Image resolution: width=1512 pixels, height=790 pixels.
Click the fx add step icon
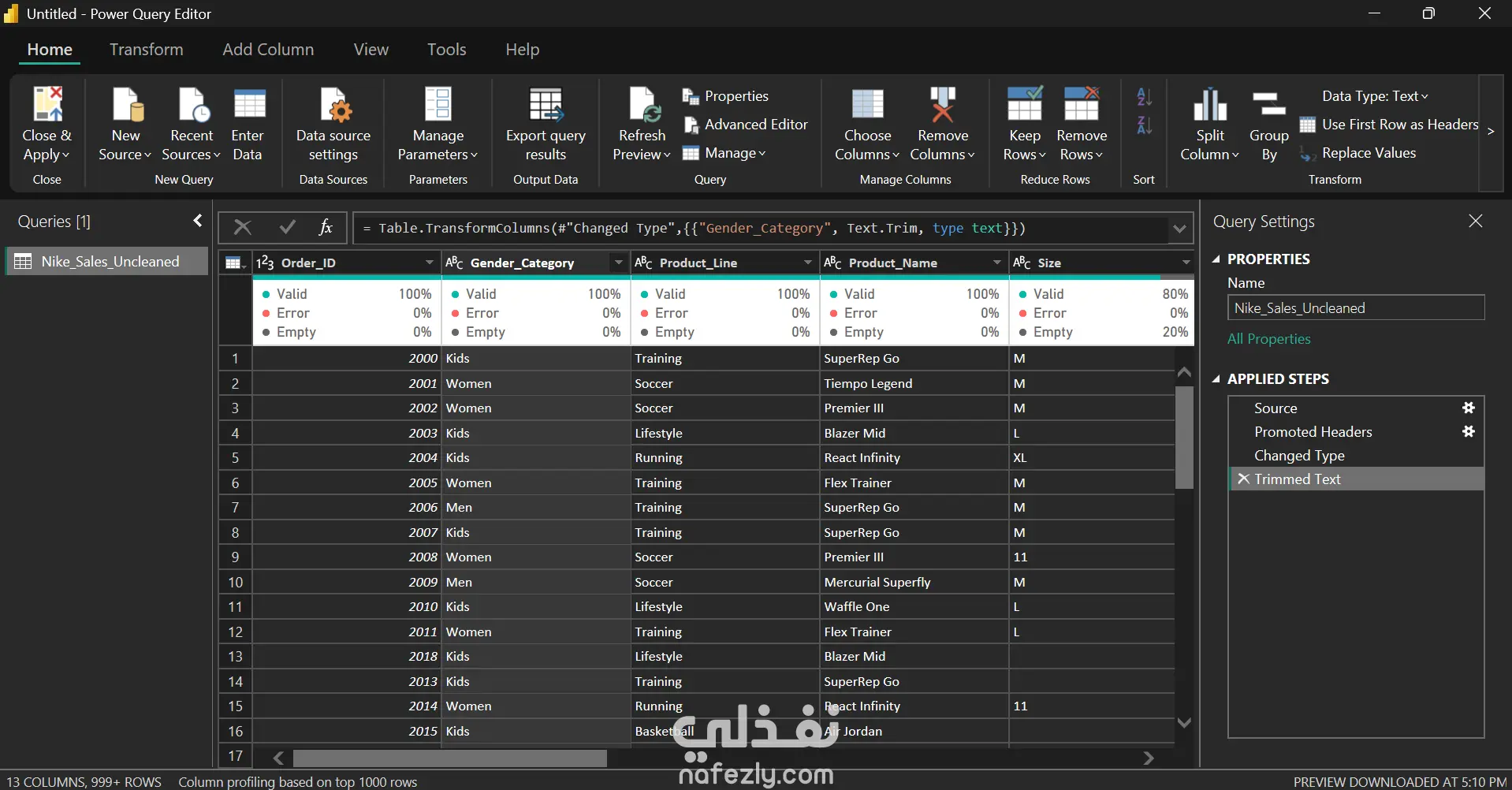(326, 228)
